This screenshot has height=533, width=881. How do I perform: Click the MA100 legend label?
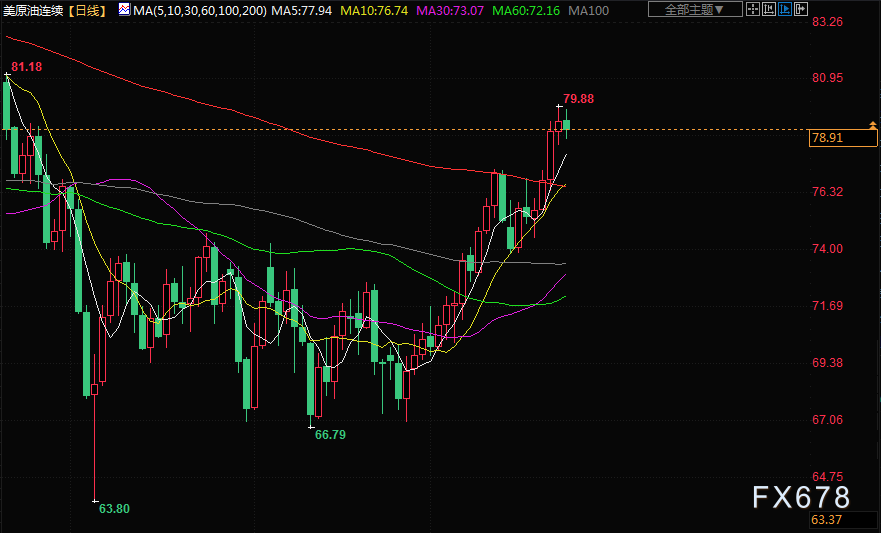[588, 10]
